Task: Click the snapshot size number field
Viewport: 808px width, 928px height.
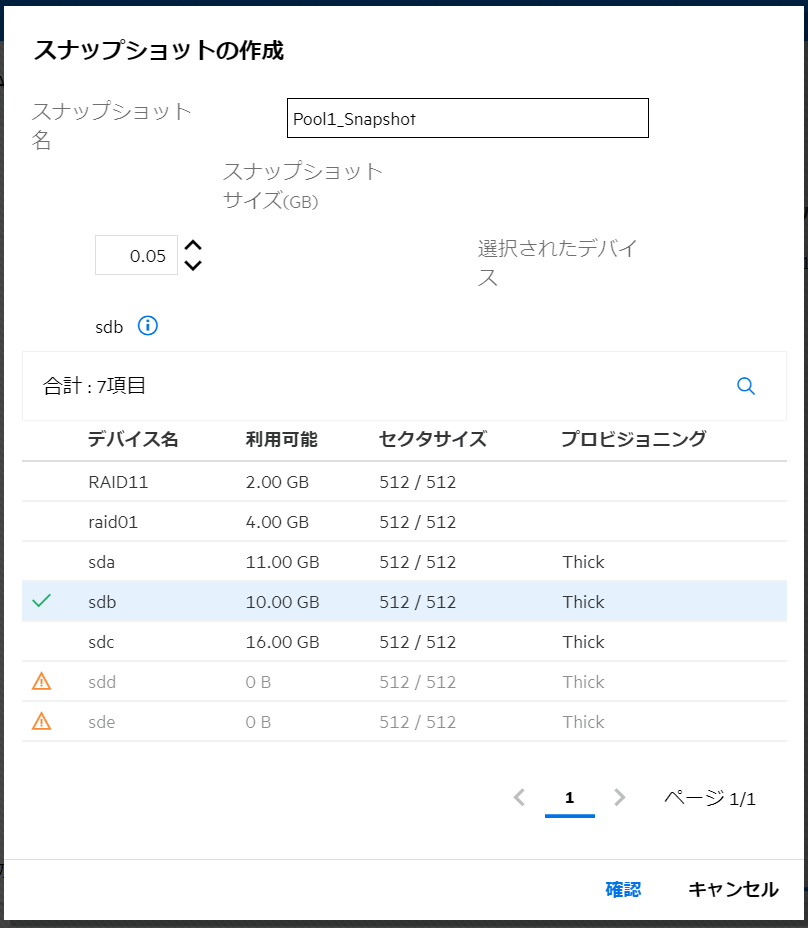Action: [136, 256]
